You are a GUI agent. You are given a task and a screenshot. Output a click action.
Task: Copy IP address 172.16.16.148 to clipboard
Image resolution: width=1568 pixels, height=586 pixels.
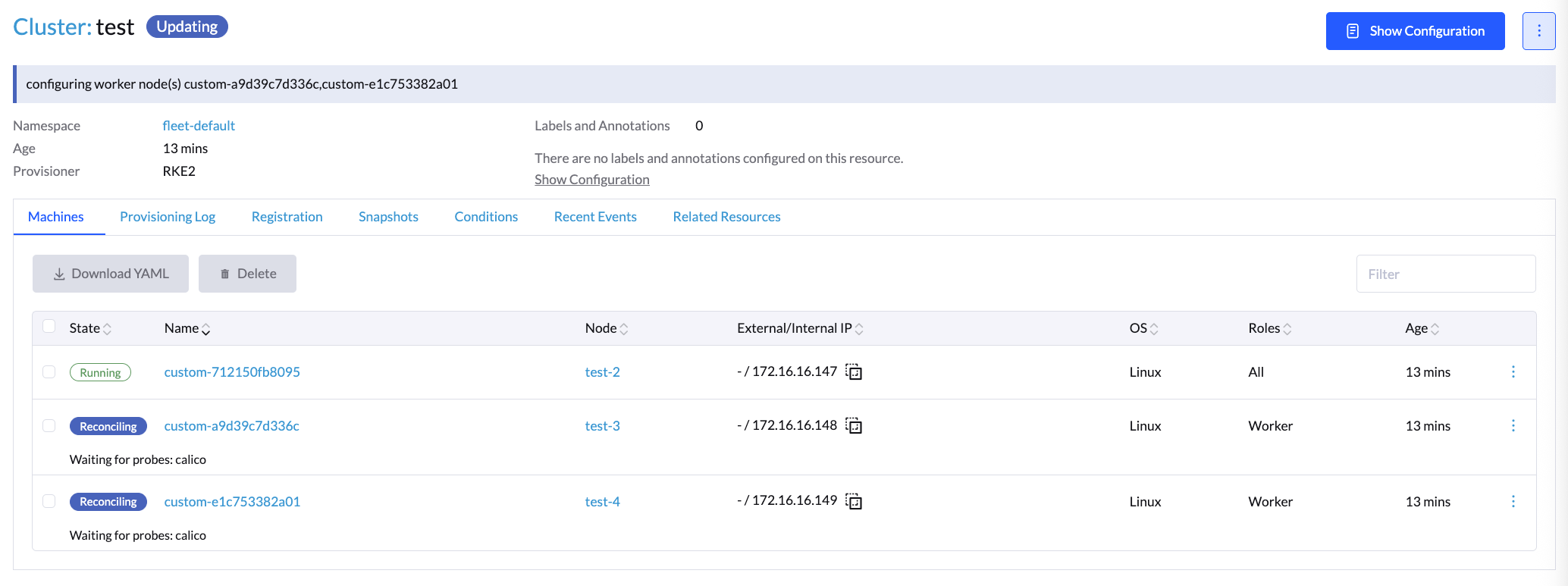pos(854,426)
